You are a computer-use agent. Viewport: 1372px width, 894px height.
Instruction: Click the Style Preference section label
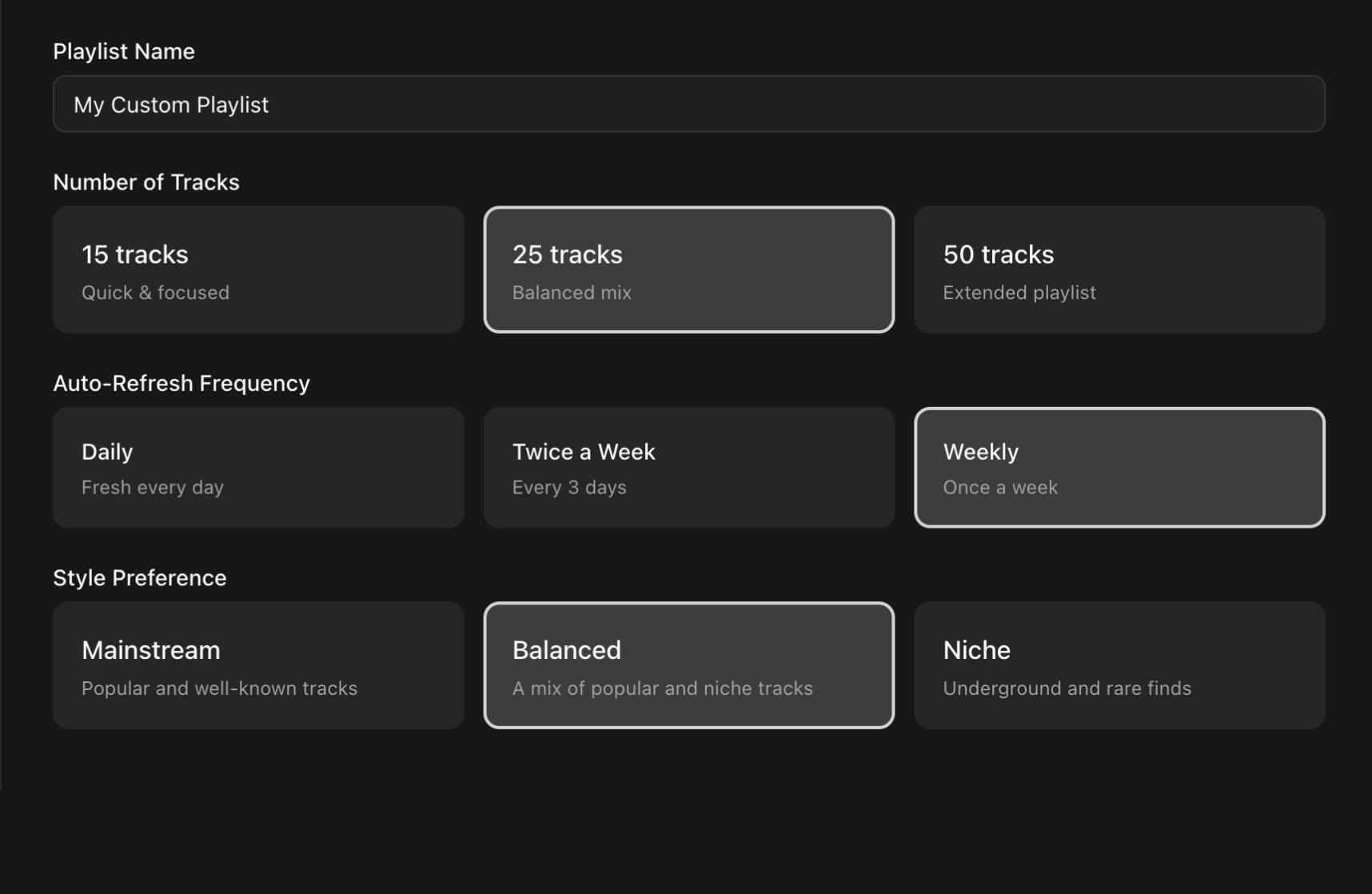coord(139,577)
